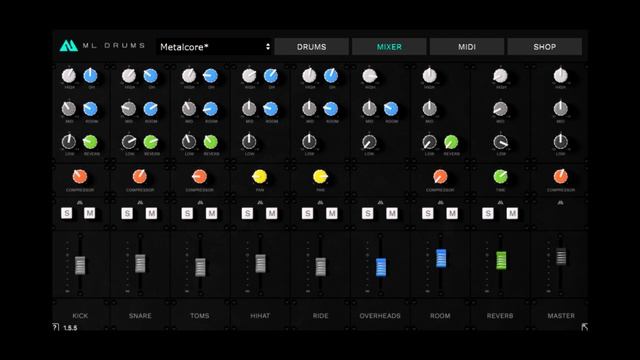
Task: Solo the Hihat channel
Action: [247, 213]
